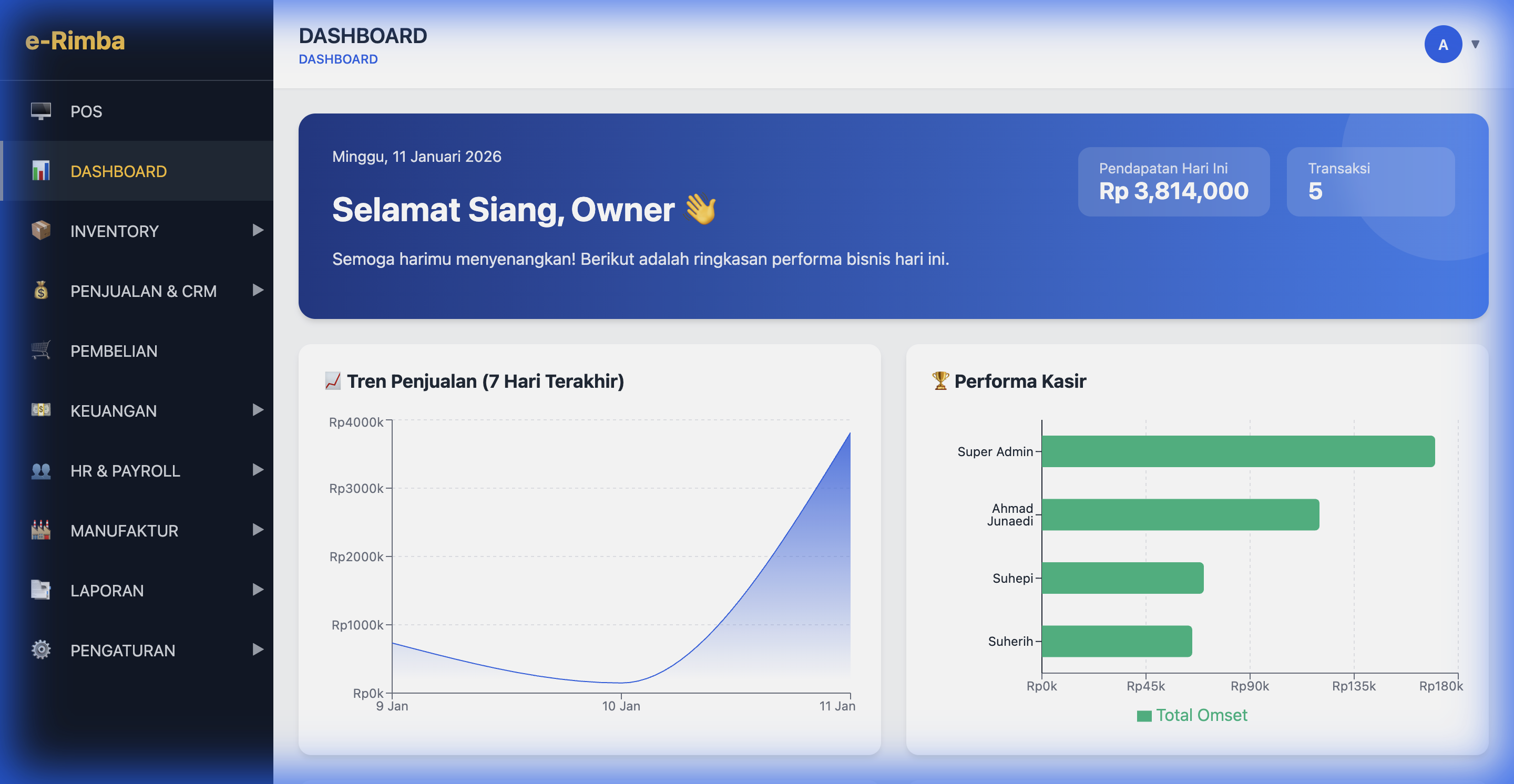
Task: Click the Pembelian shopping cart icon
Action: click(40, 350)
